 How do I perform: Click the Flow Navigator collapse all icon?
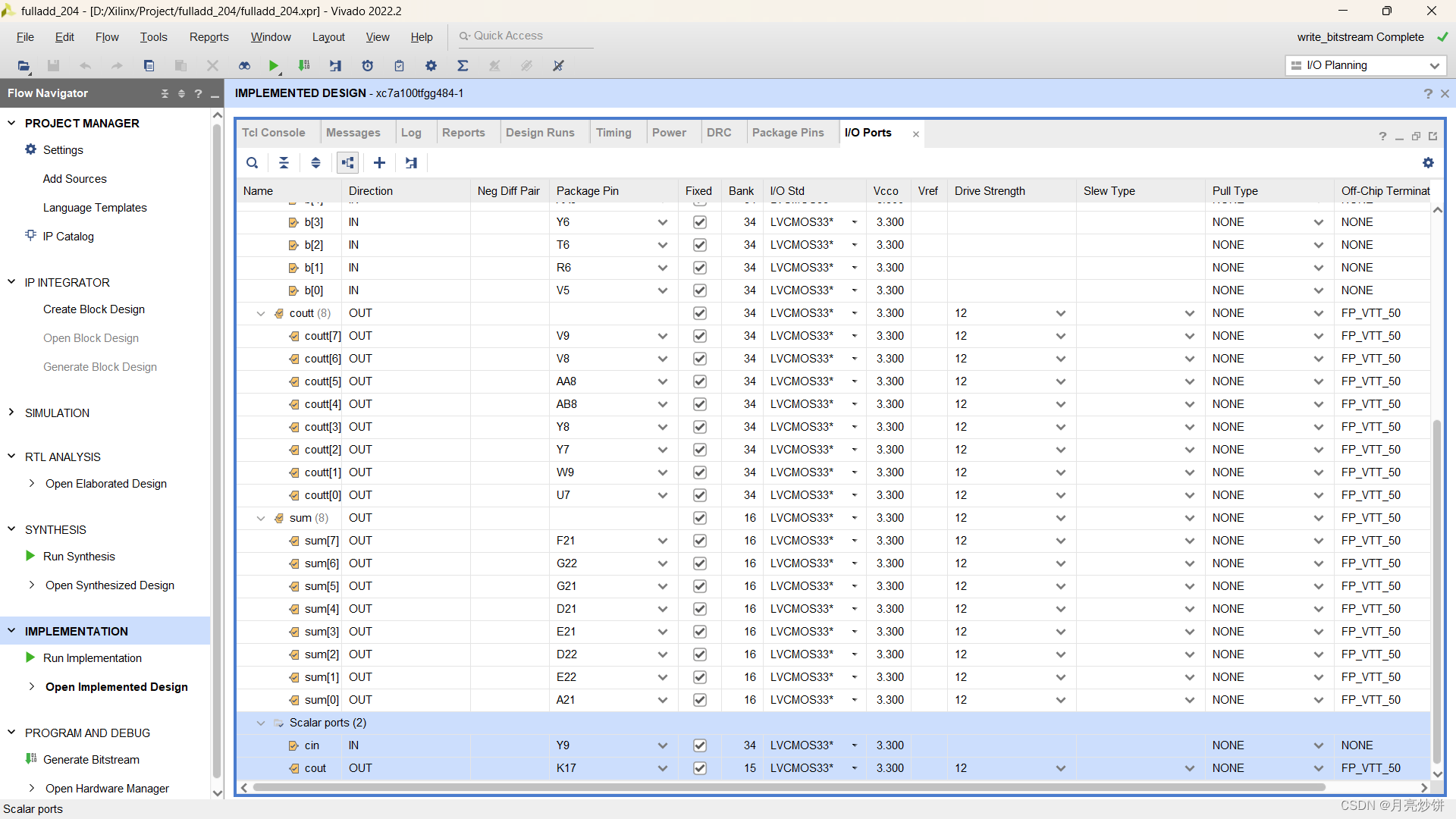(165, 93)
